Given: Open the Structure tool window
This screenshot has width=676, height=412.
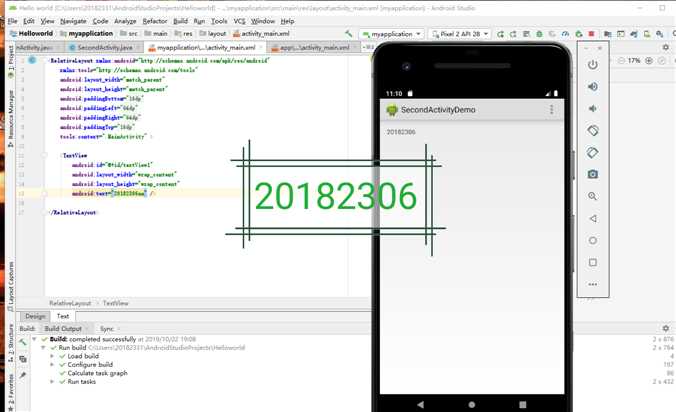Looking at the screenshot, I should click(x=10, y=343).
